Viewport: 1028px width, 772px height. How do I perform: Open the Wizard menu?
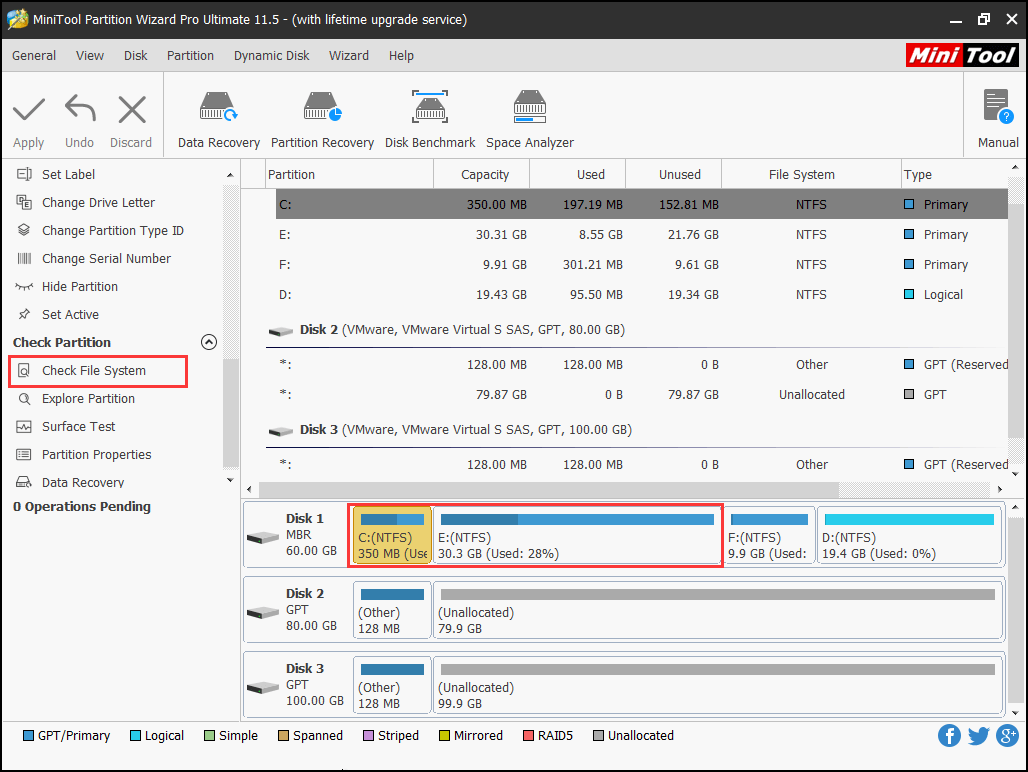click(349, 56)
